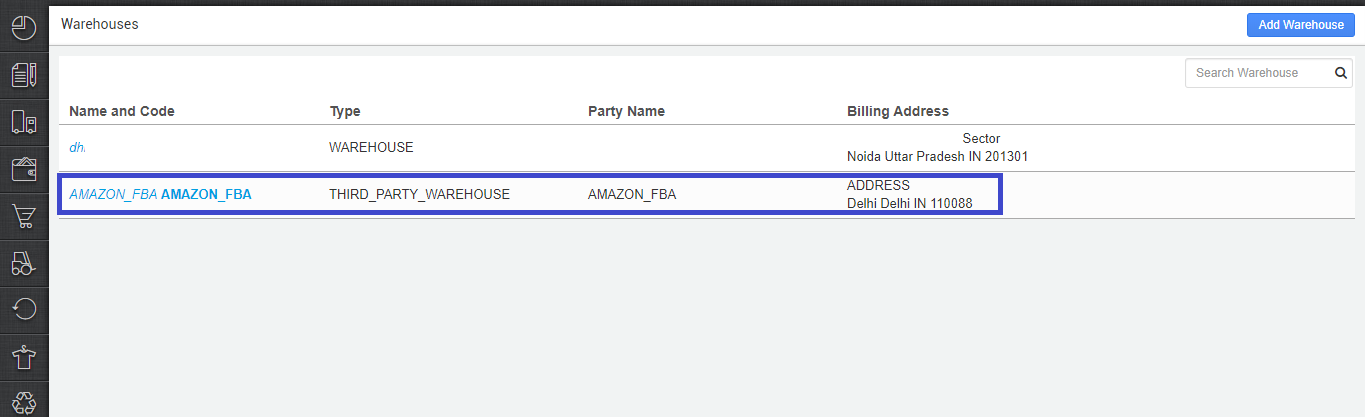Open the shirt products sidebar icon

tap(24, 356)
